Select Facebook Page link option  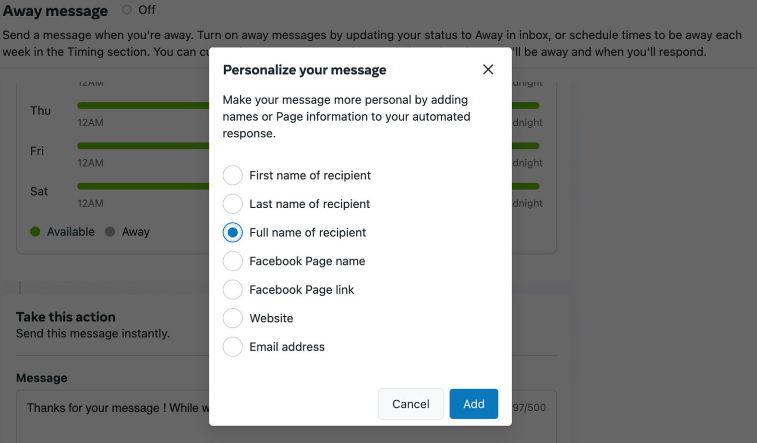233,290
